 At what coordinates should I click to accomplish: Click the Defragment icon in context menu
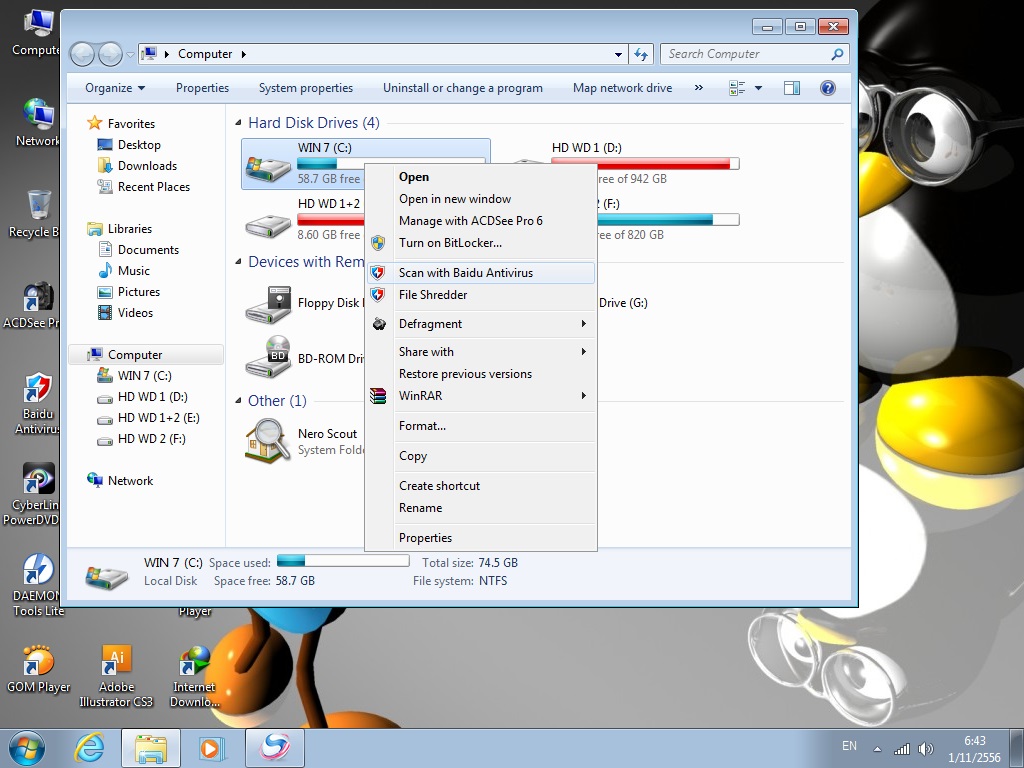379,324
